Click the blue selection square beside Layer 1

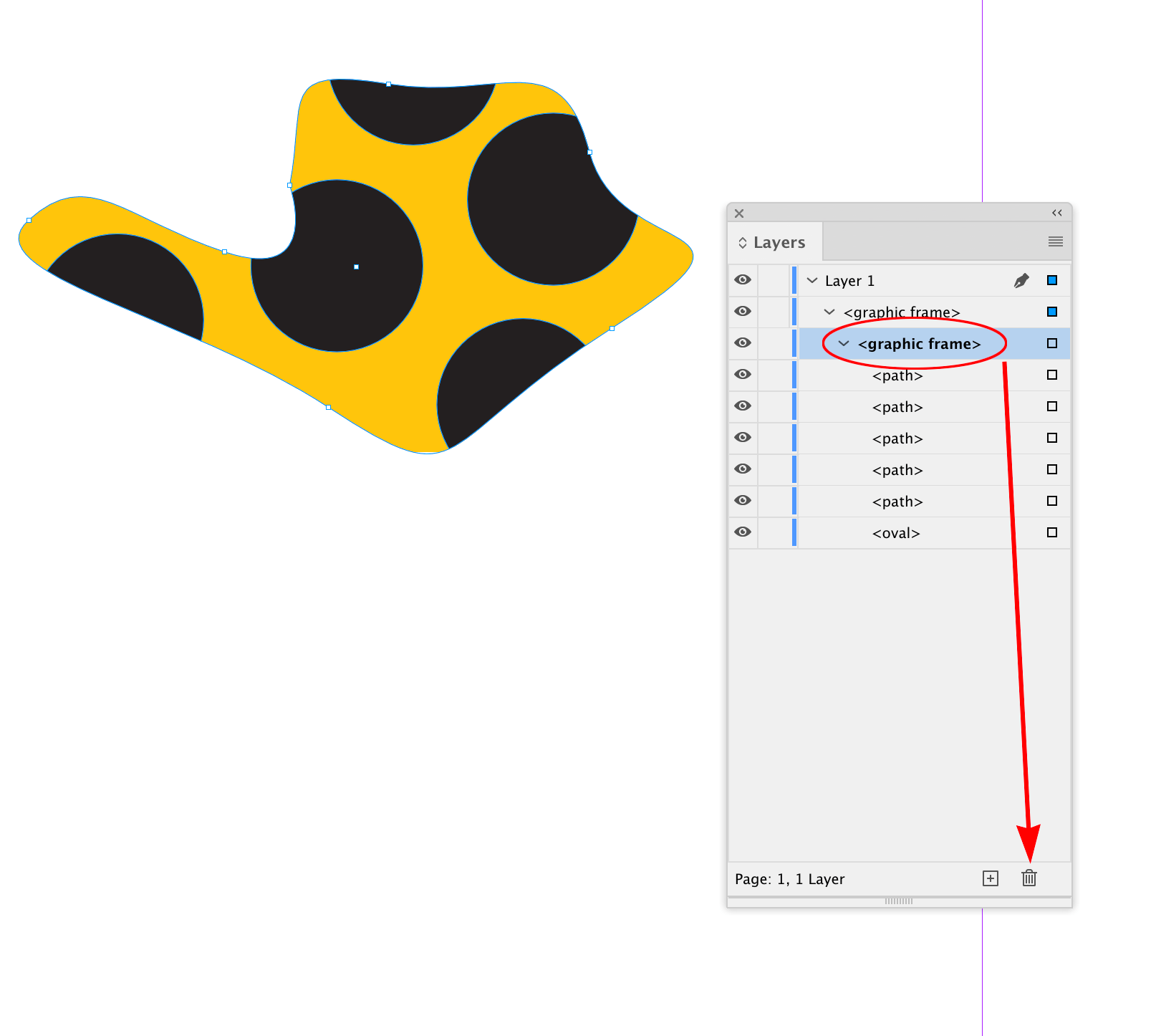click(1053, 280)
